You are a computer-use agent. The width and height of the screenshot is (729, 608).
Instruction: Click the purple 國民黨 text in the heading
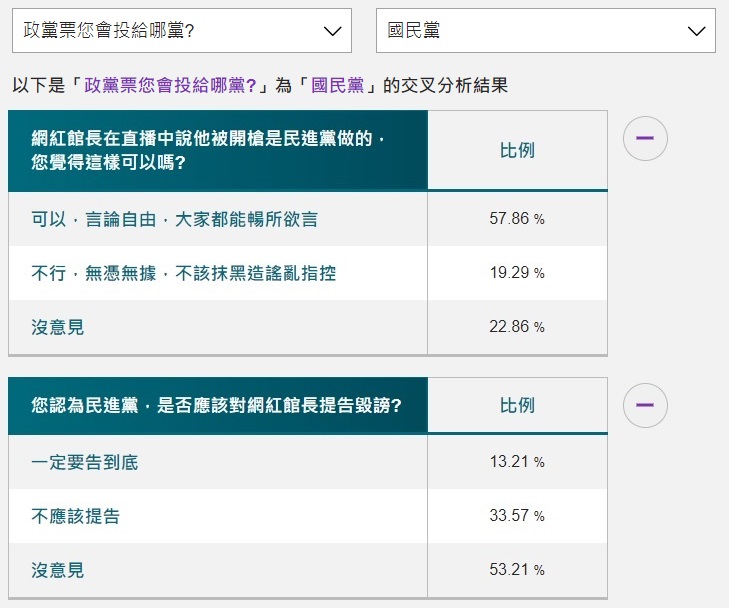click(338, 86)
